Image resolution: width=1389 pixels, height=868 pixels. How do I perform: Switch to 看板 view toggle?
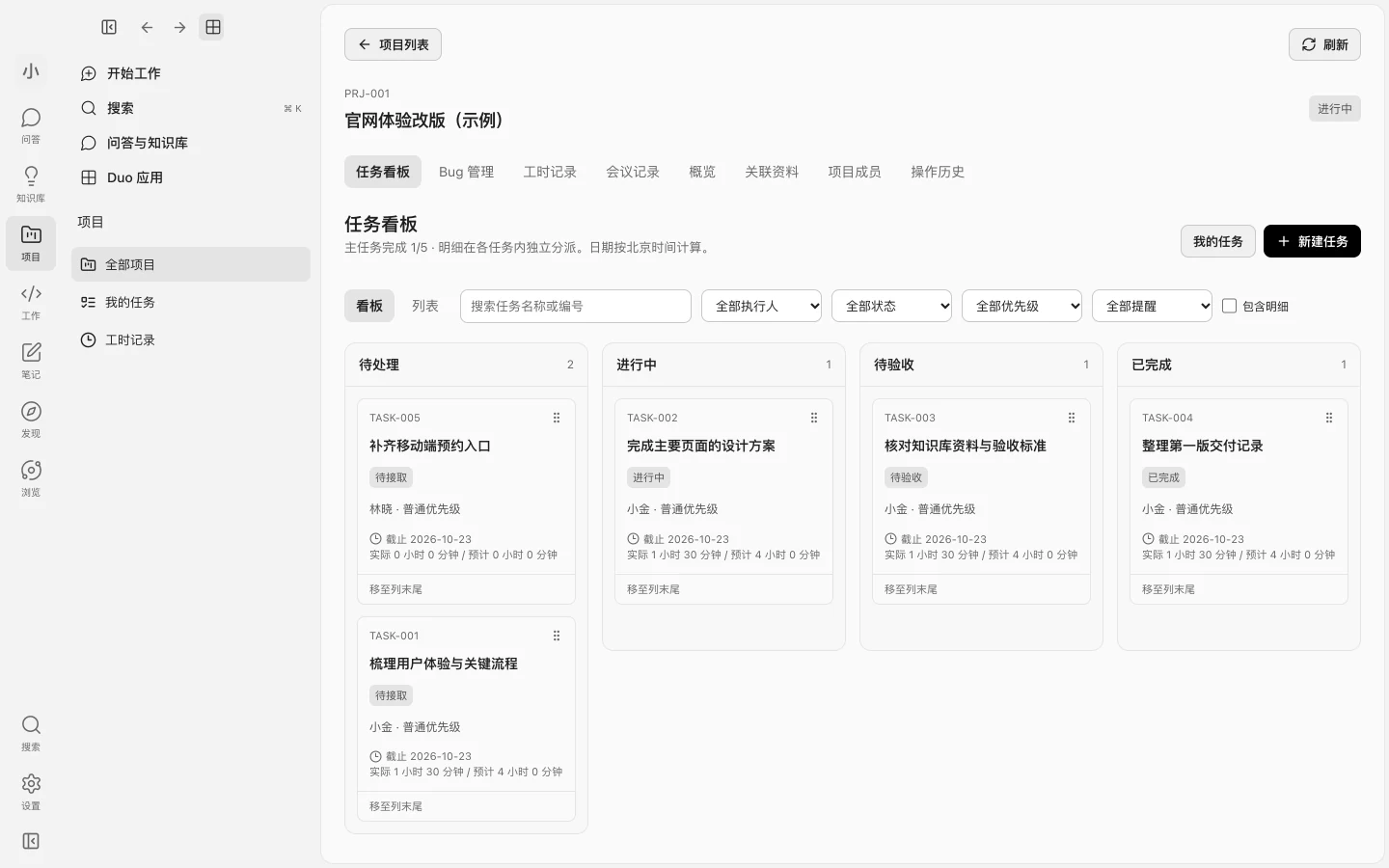click(369, 306)
